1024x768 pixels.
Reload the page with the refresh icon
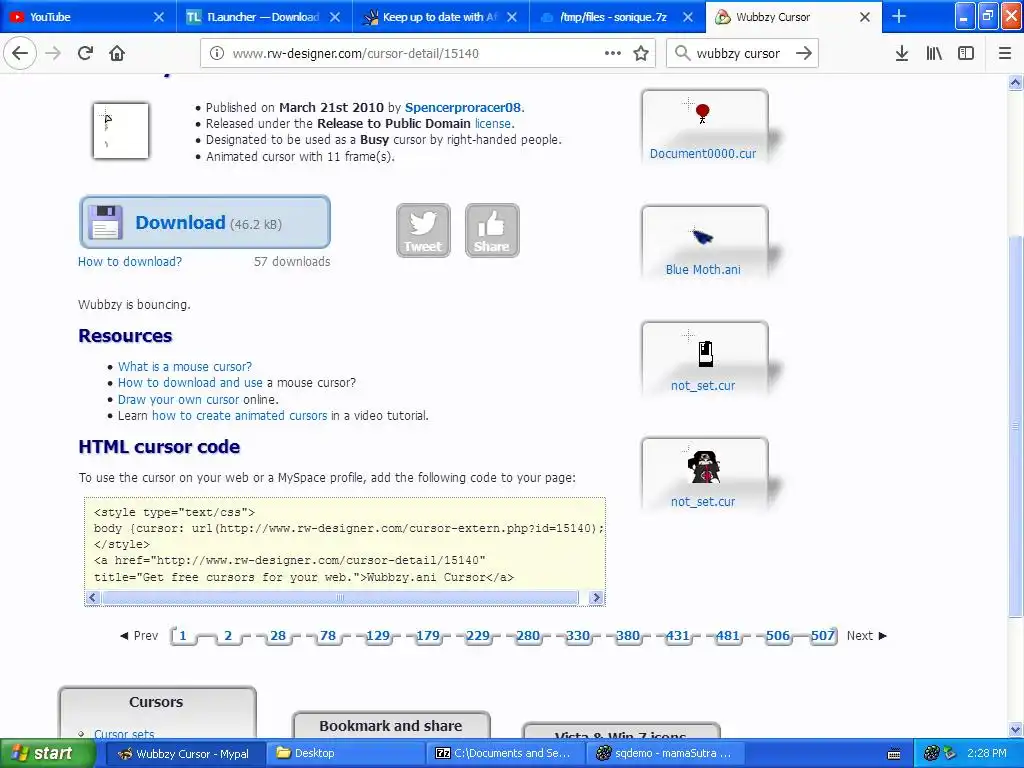point(86,53)
